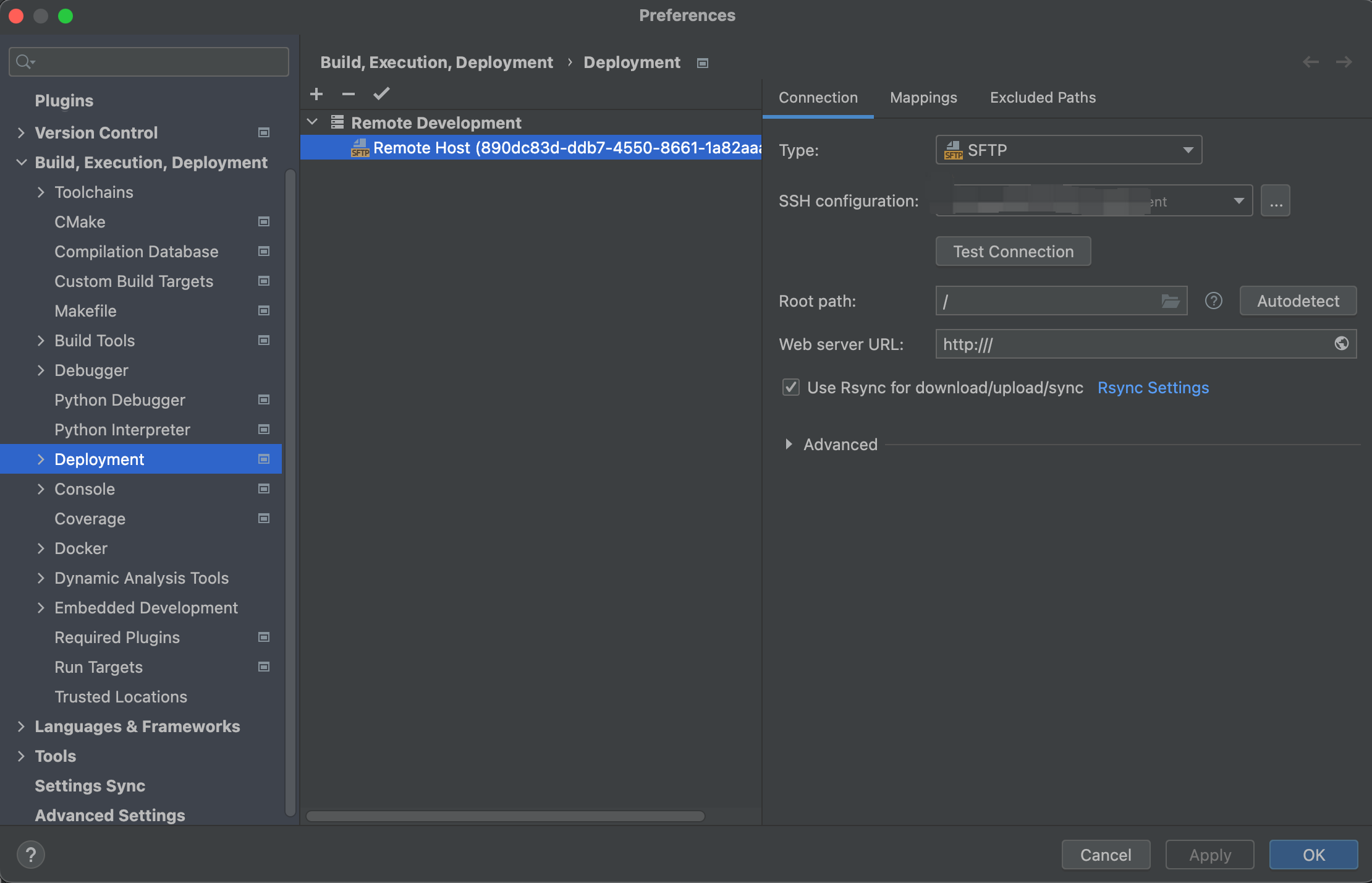1372x883 pixels.
Task: Click the back navigation arrow icon
Action: pos(1310,62)
